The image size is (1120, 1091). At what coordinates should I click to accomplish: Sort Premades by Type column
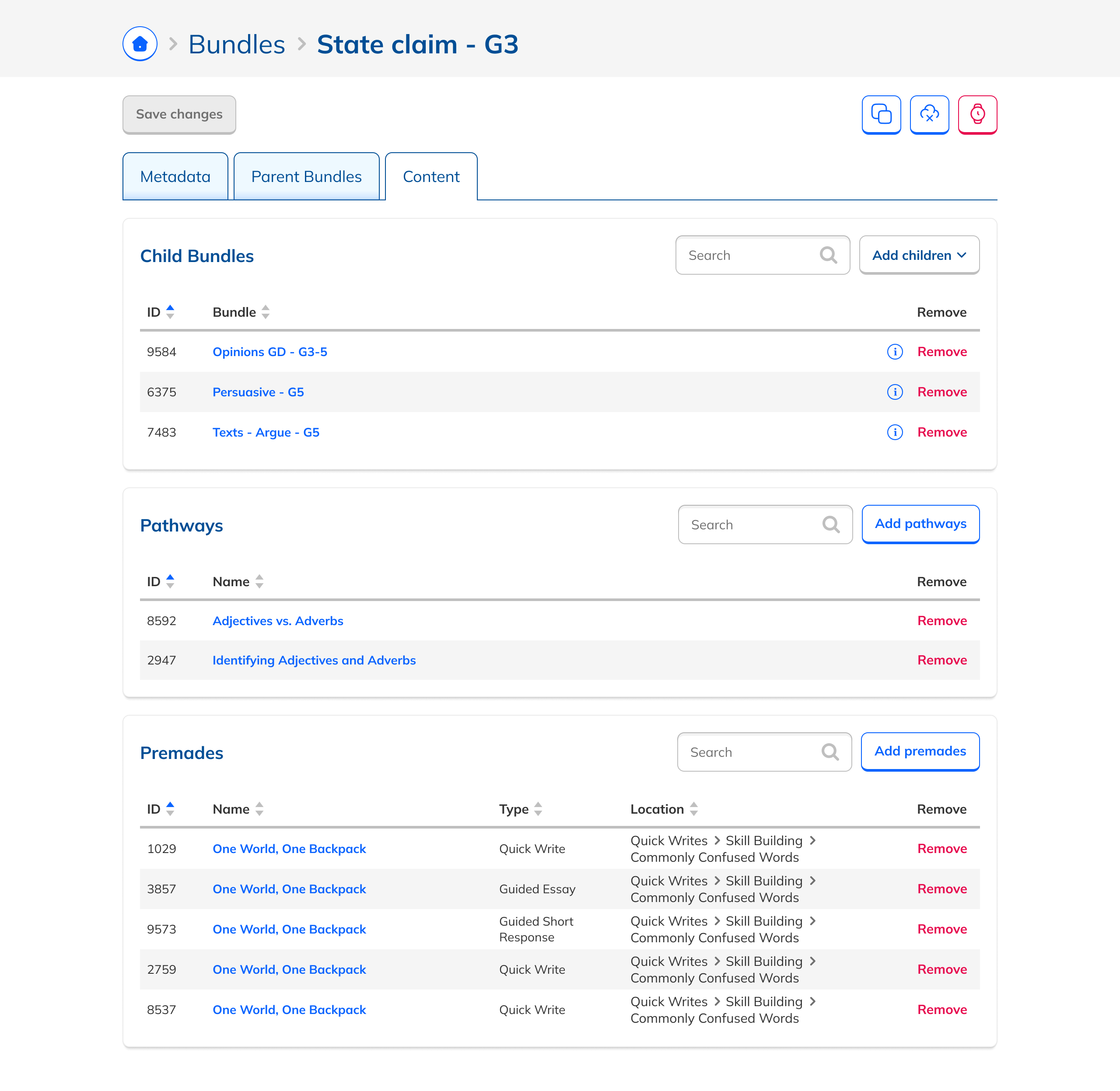point(538,809)
